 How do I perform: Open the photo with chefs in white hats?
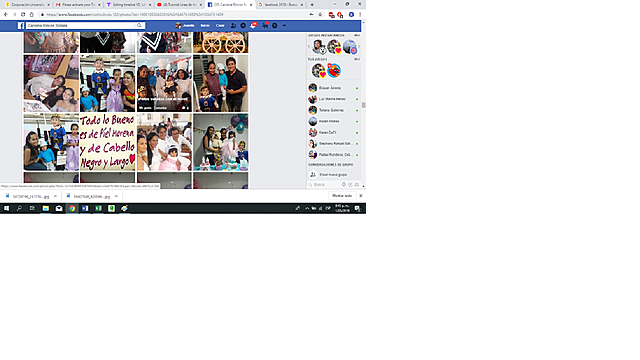point(164,83)
